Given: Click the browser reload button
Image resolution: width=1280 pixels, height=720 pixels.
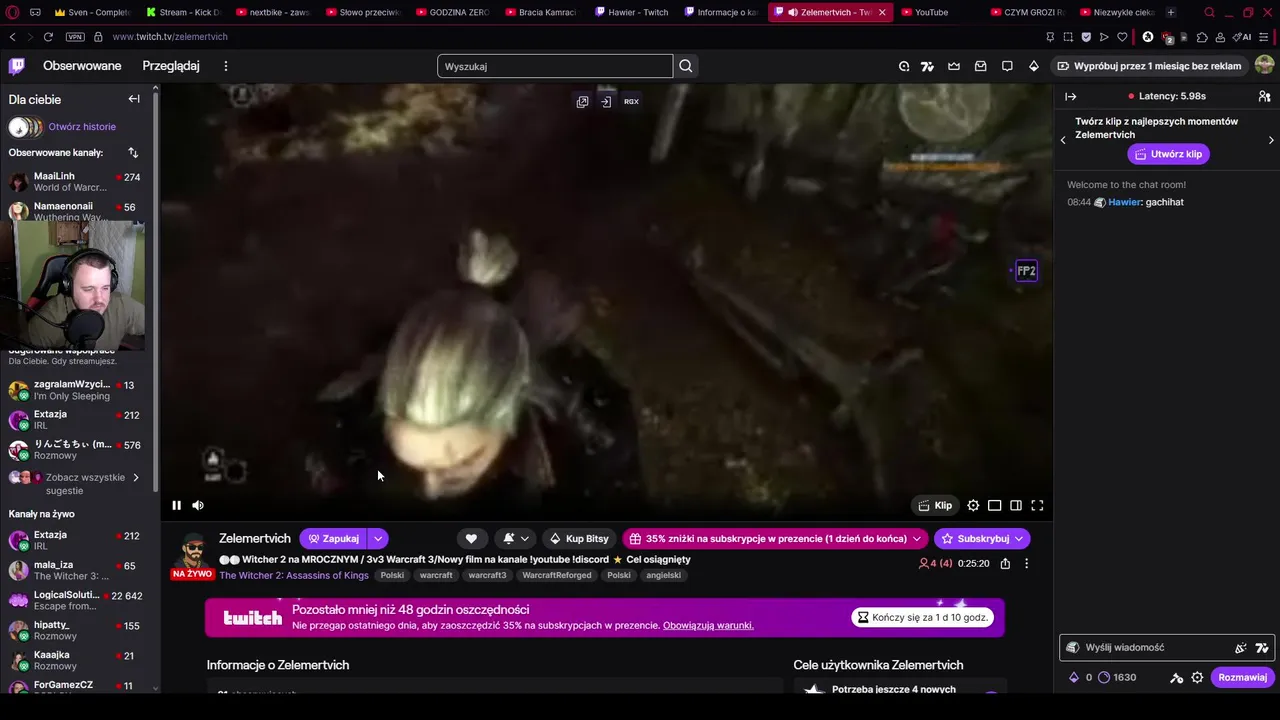Looking at the screenshot, I should click(48, 37).
